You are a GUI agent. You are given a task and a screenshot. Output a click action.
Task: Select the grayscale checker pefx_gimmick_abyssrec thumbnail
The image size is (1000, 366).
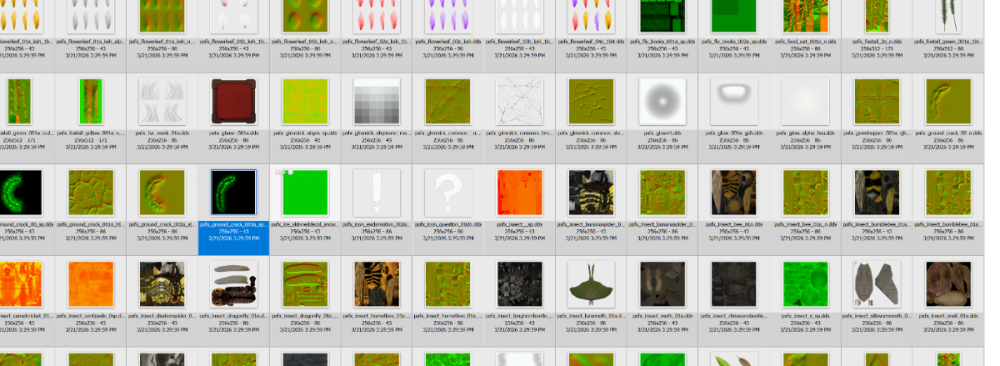coord(376,102)
